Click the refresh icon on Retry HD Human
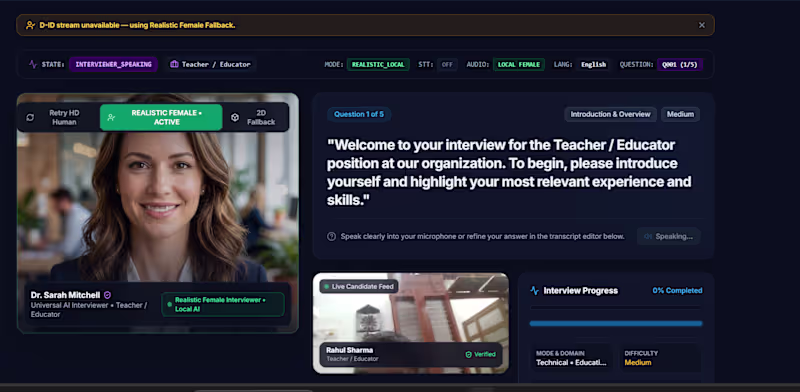This screenshot has height=392, width=800. [30, 117]
